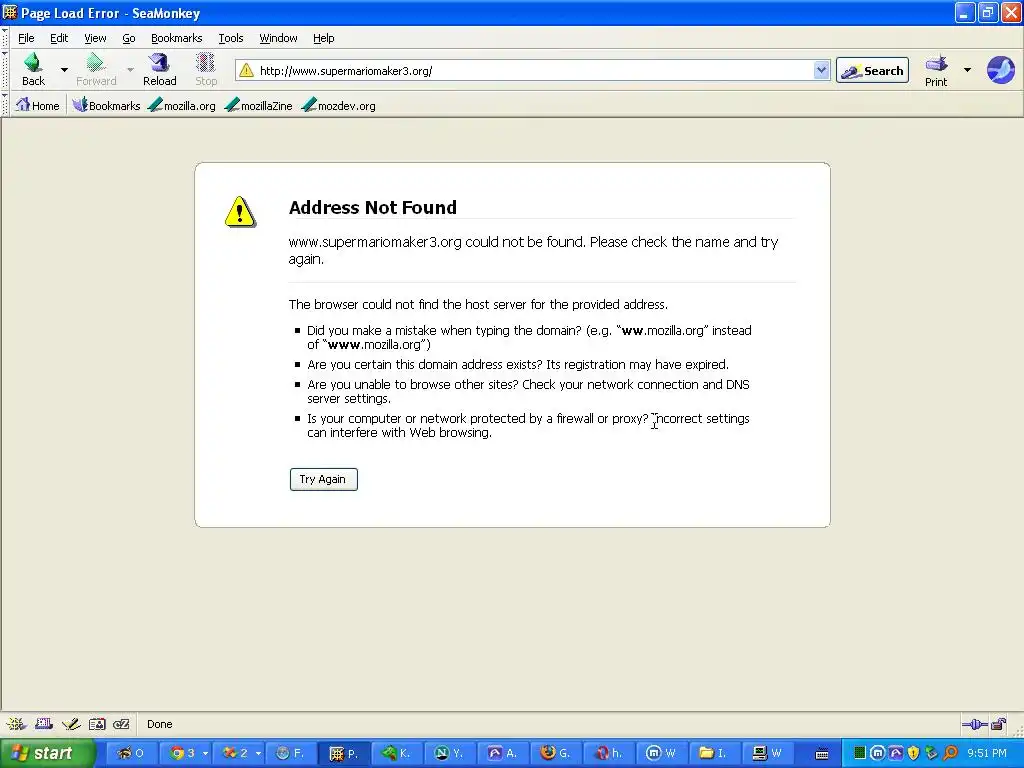1024x768 pixels.
Task: Print the page with Print icon
Action: coord(936,70)
